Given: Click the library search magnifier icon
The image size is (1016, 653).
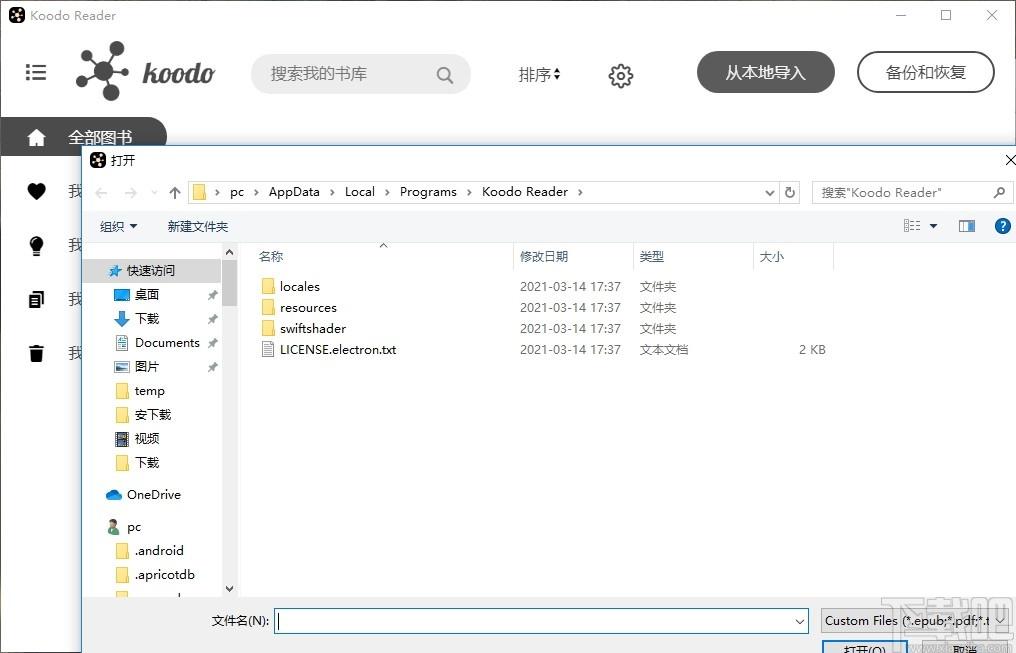Looking at the screenshot, I should (444, 75).
